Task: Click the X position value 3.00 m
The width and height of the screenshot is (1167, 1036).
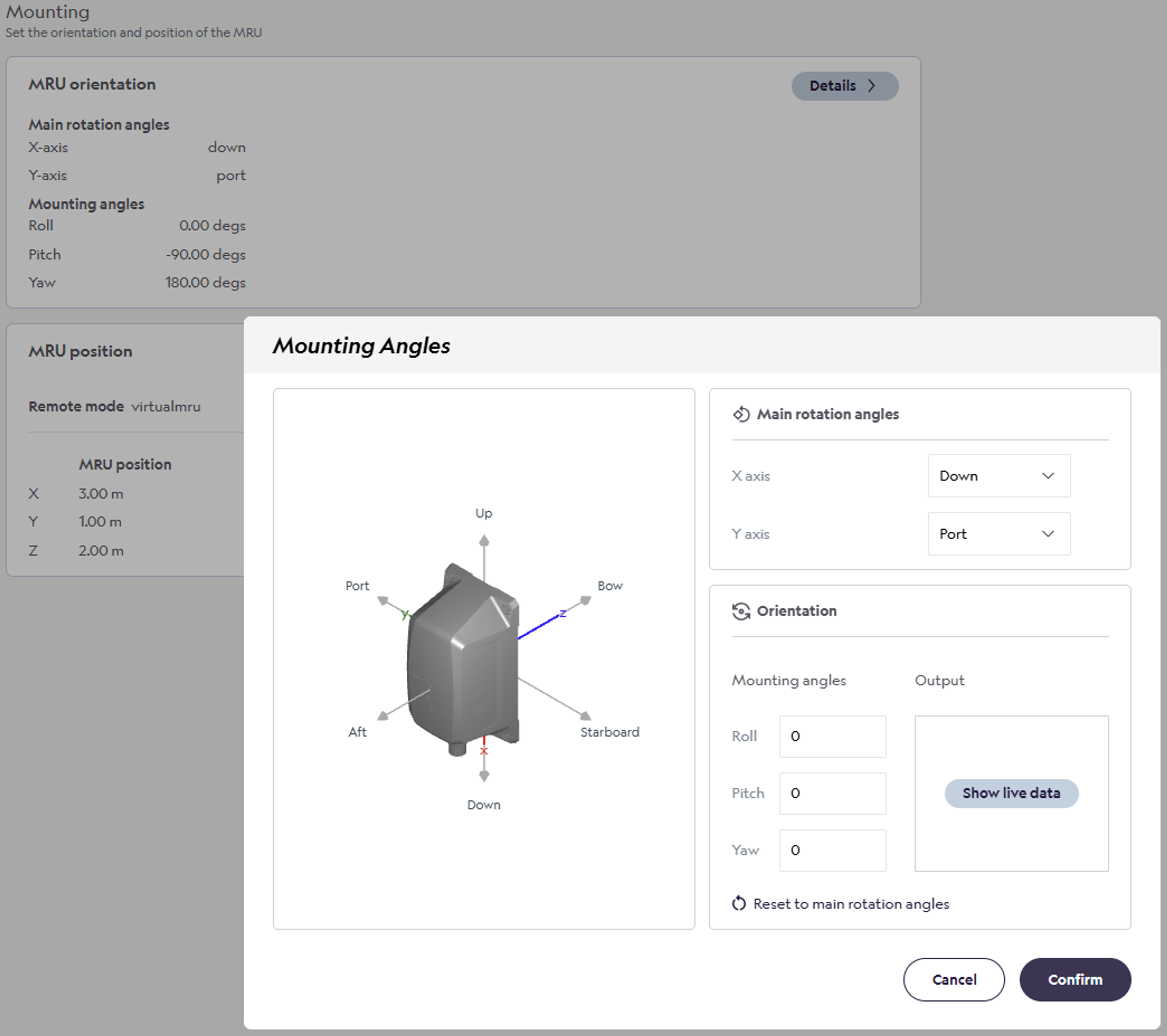Action: [x=101, y=494]
